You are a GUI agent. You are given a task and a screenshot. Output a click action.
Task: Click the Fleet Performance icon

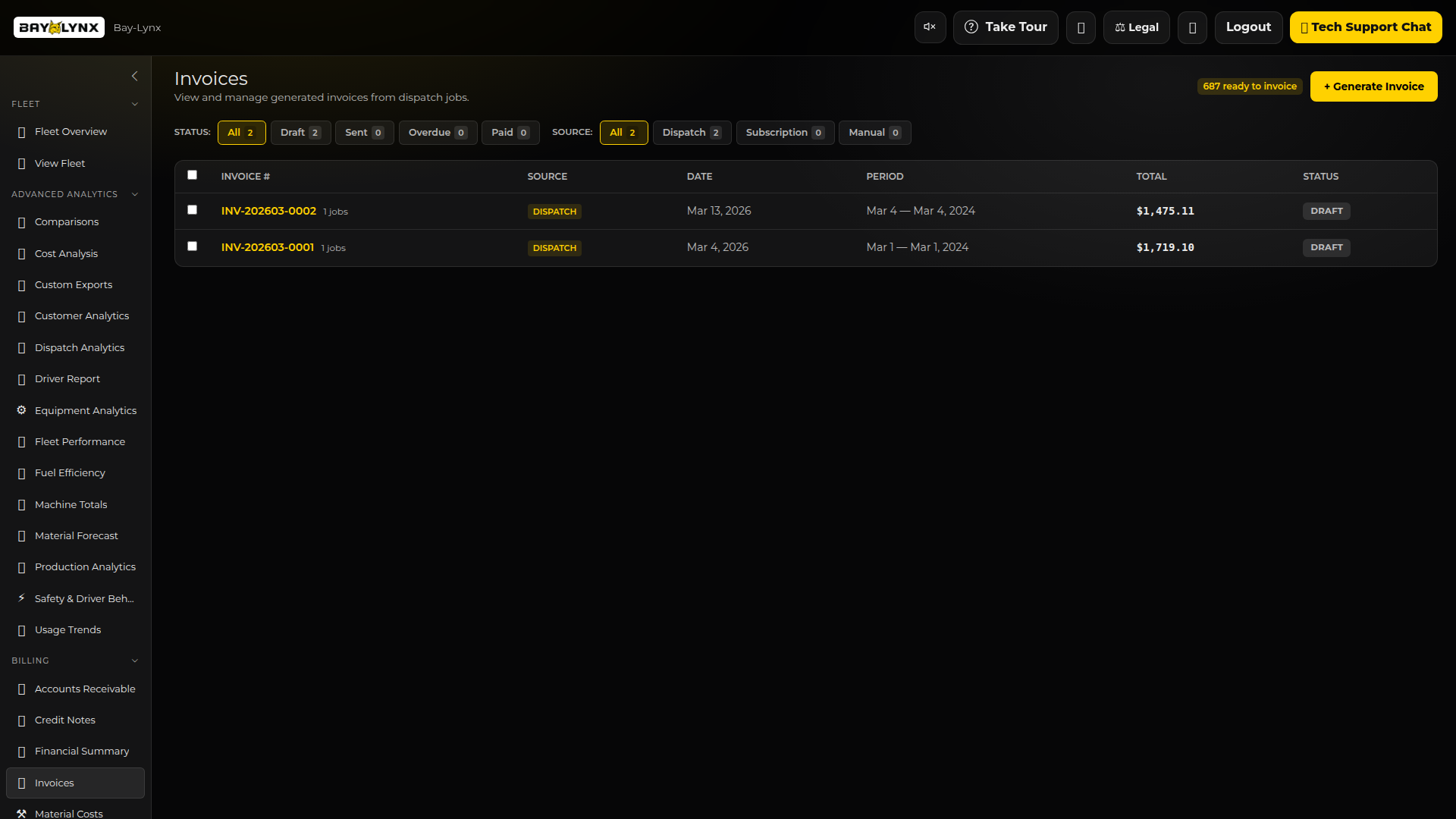click(21, 442)
